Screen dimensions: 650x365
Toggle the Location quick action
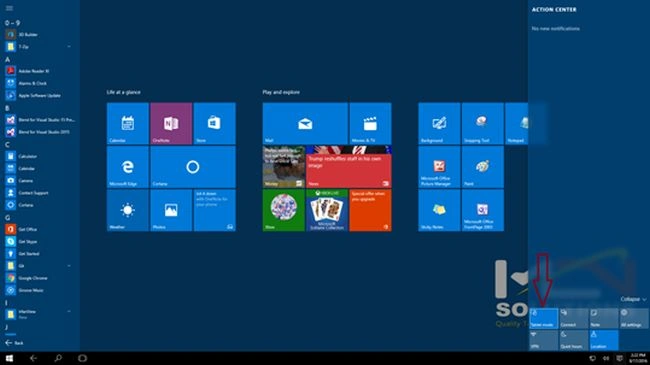point(604,340)
